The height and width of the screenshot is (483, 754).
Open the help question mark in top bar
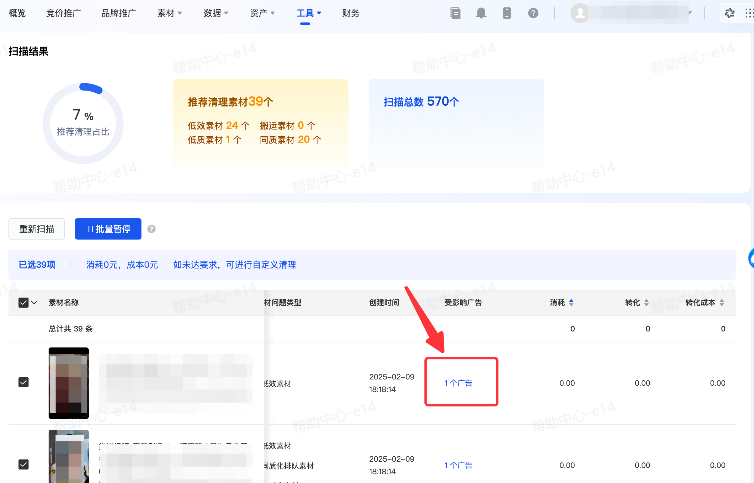[x=533, y=13]
